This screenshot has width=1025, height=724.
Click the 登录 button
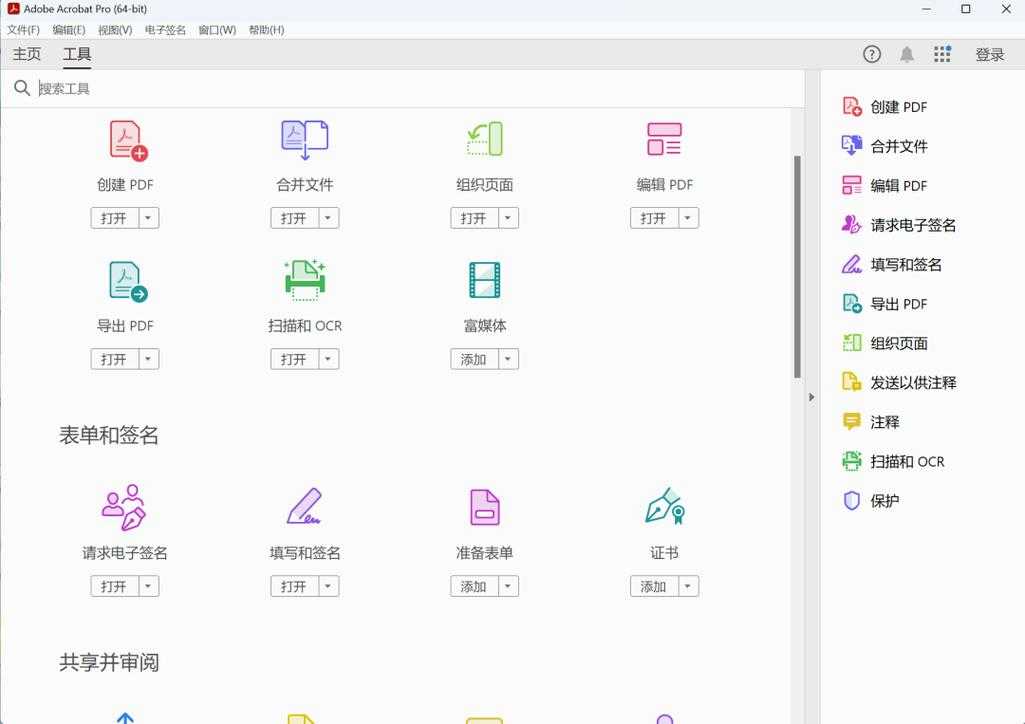990,54
